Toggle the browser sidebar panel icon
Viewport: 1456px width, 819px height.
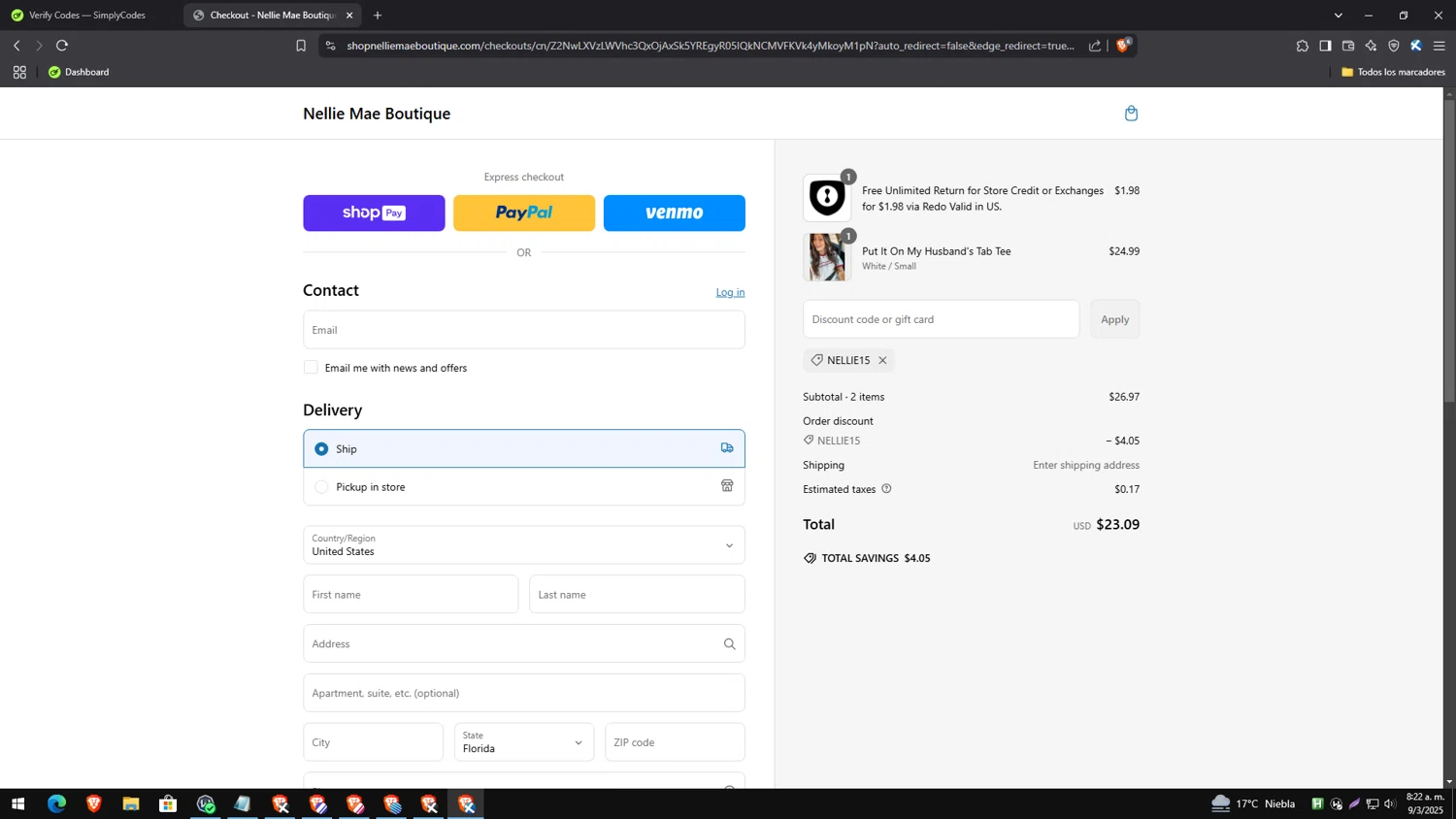click(x=1325, y=46)
